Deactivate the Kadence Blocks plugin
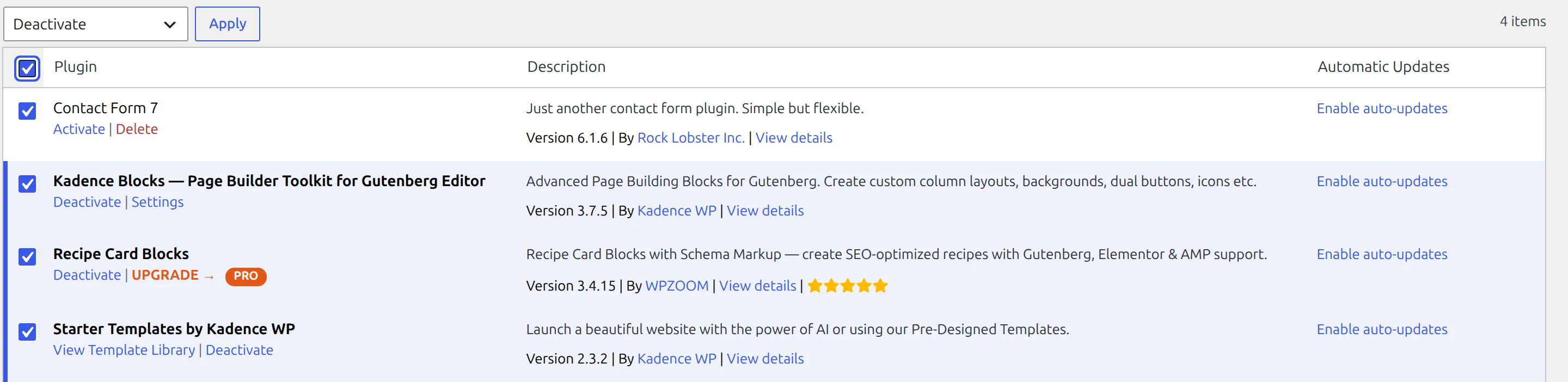This screenshot has width=1568, height=382. coord(87,202)
